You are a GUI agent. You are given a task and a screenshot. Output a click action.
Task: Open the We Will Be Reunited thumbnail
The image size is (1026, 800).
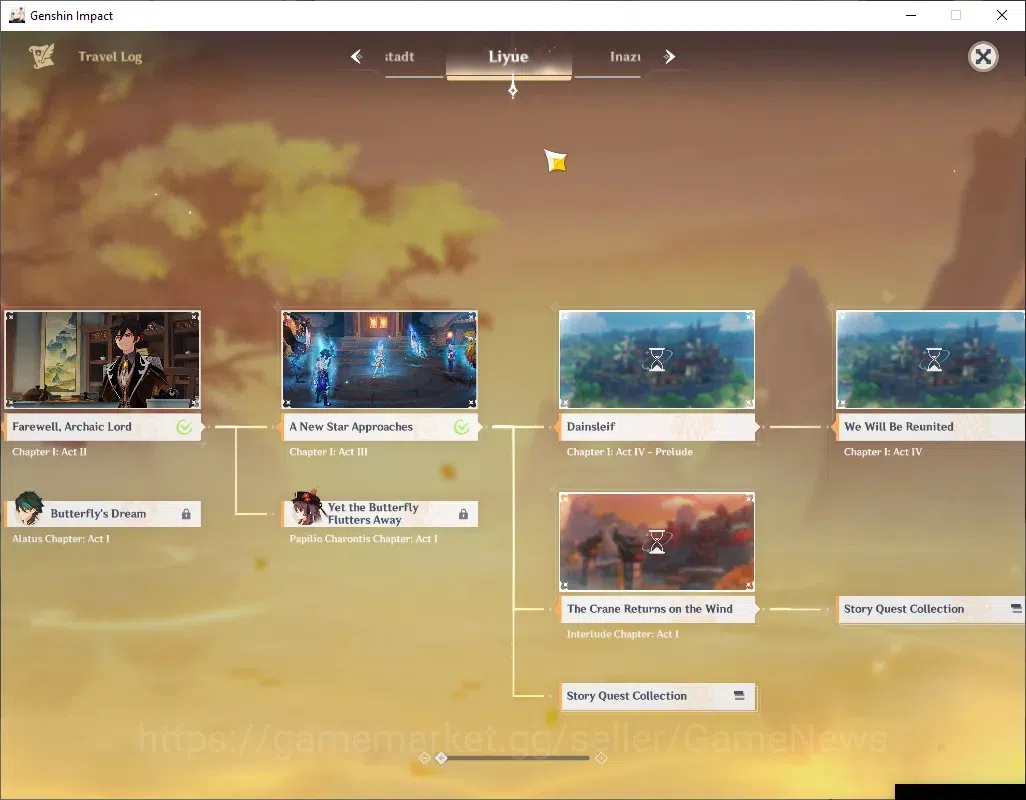point(930,360)
